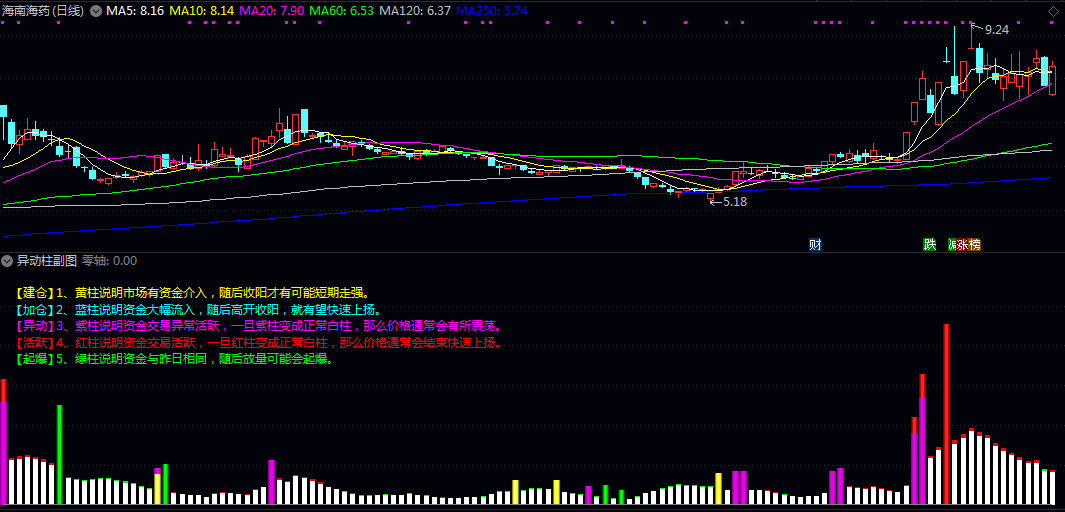Select the magenta MA20: 7.90 label
Screen dimensions: 1065x512
coord(272,11)
